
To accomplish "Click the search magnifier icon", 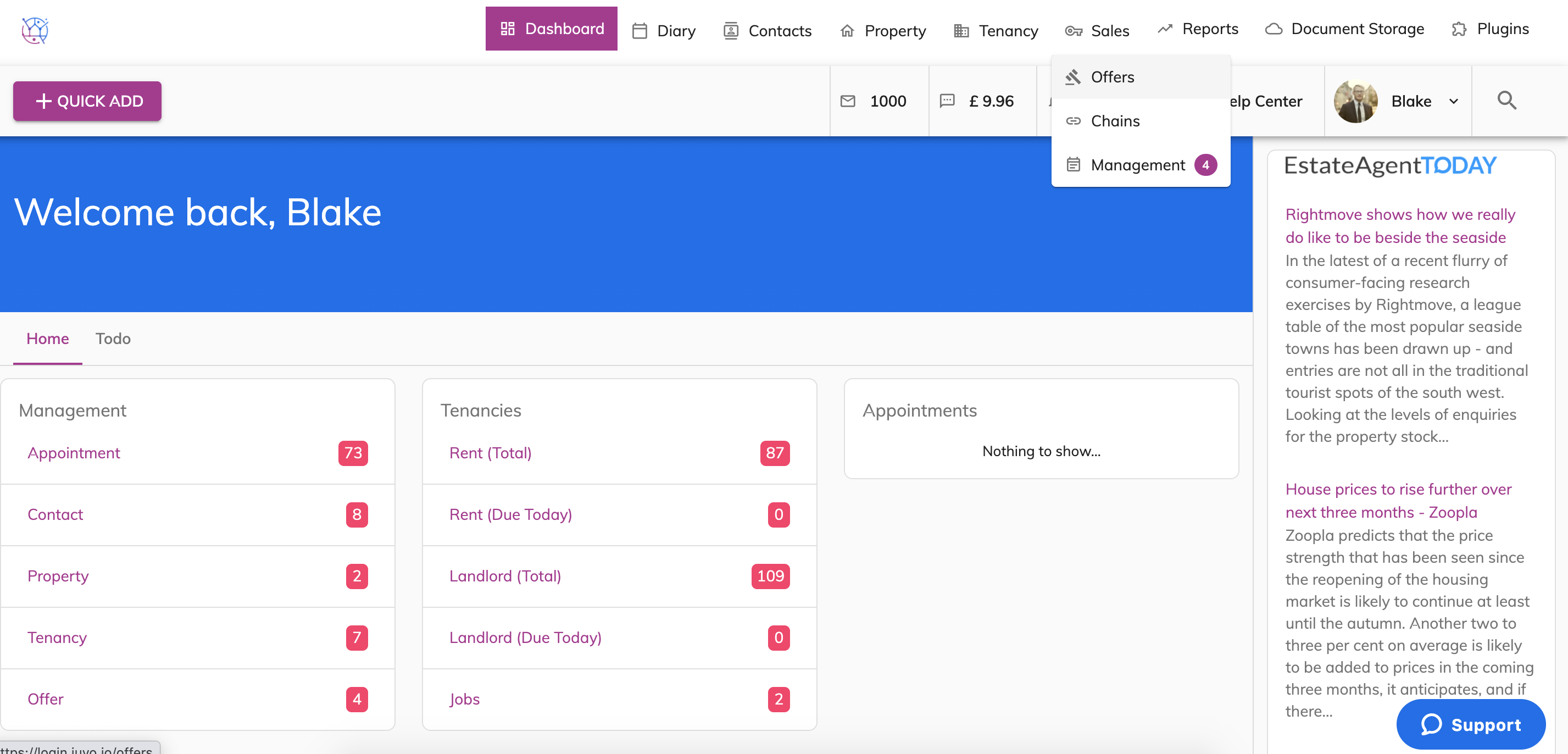I will 1506,101.
